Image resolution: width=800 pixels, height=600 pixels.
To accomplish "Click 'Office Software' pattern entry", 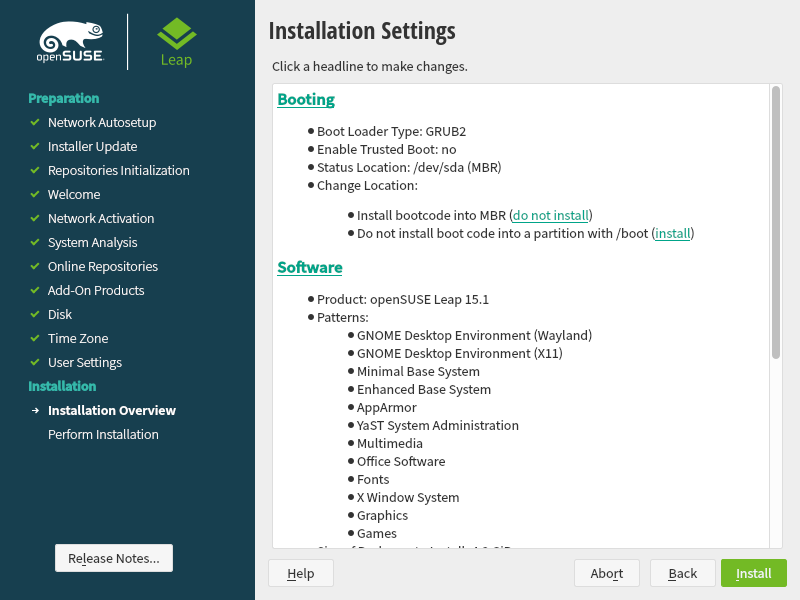I will (401, 461).
